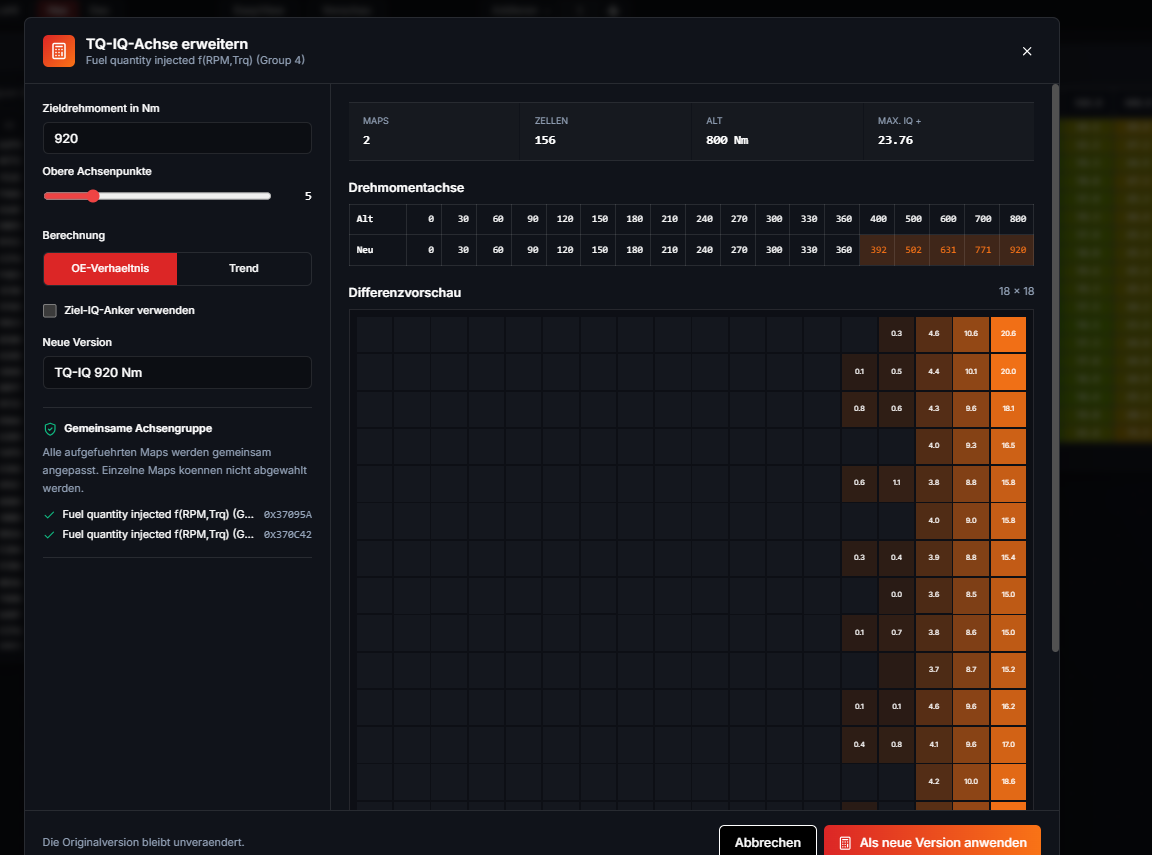1152x855 pixels.
Task: Click the checkmark icon for map 0x37095A
Action: pos(49,515)
